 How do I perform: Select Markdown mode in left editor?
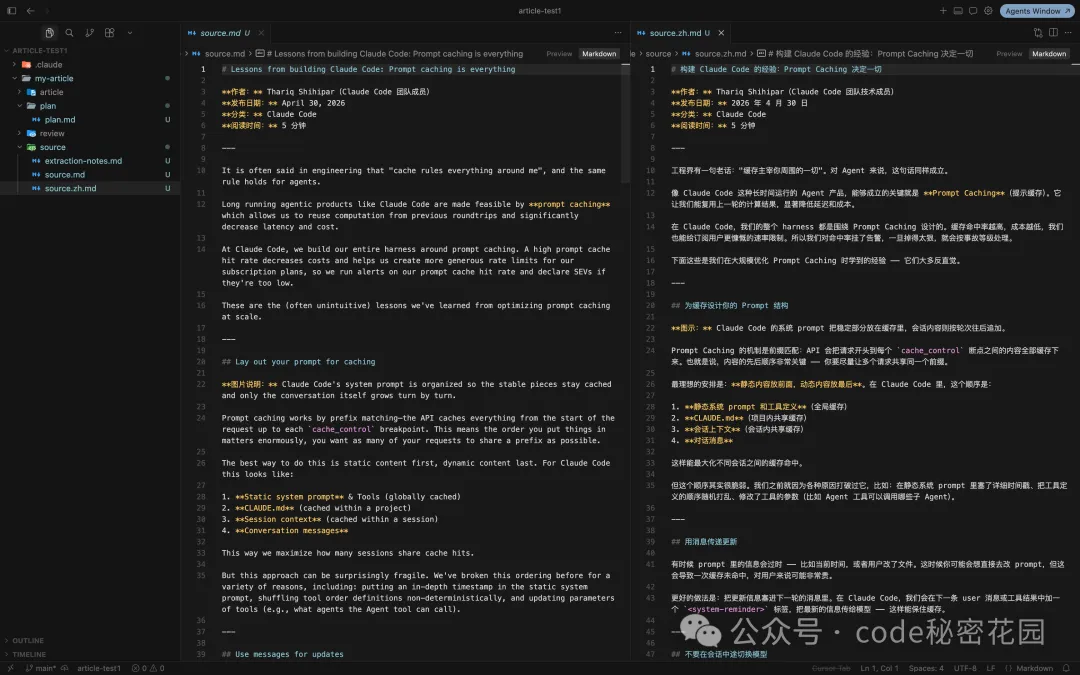point(599,54)
